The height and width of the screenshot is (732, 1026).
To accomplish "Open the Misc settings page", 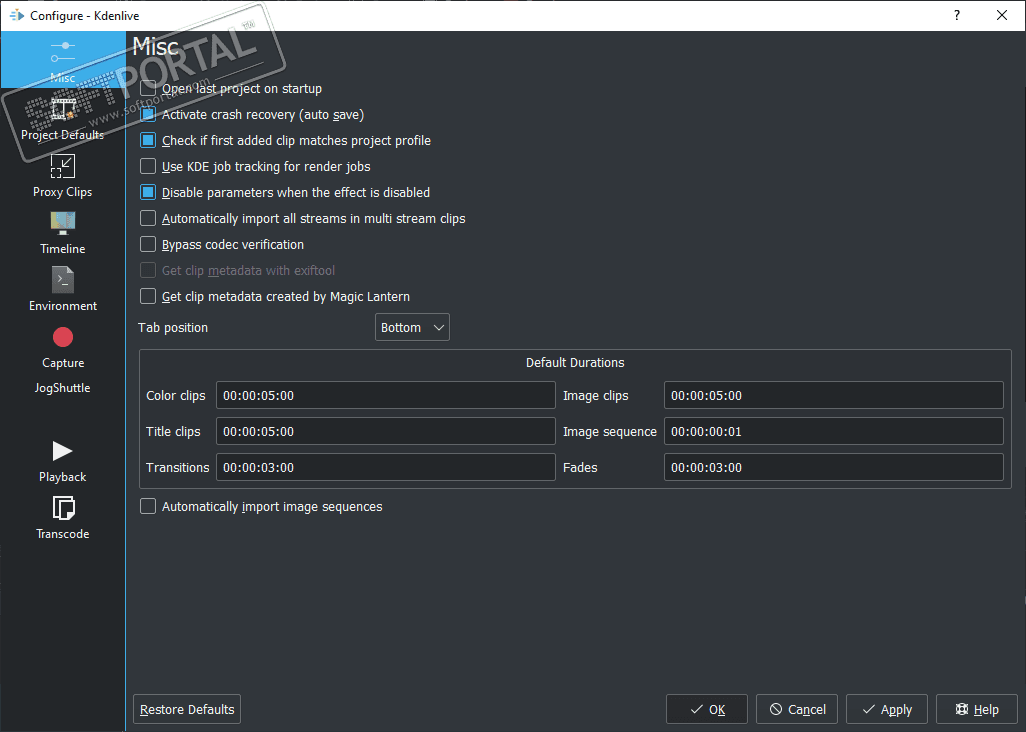I will point(63,60).
